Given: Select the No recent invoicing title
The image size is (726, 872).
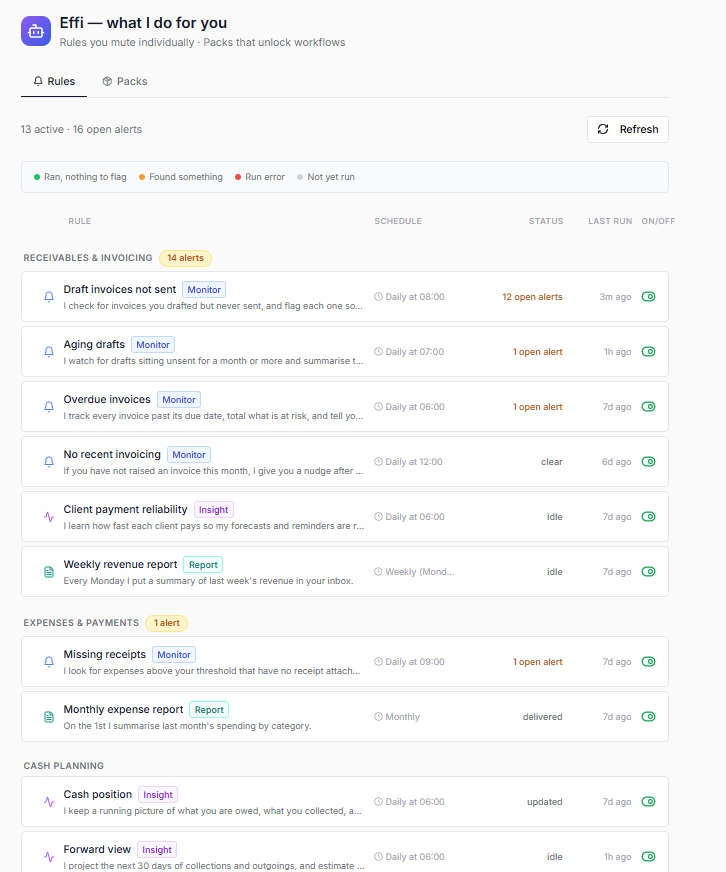Looking at the screenshot, I should (x=112, y=454).
